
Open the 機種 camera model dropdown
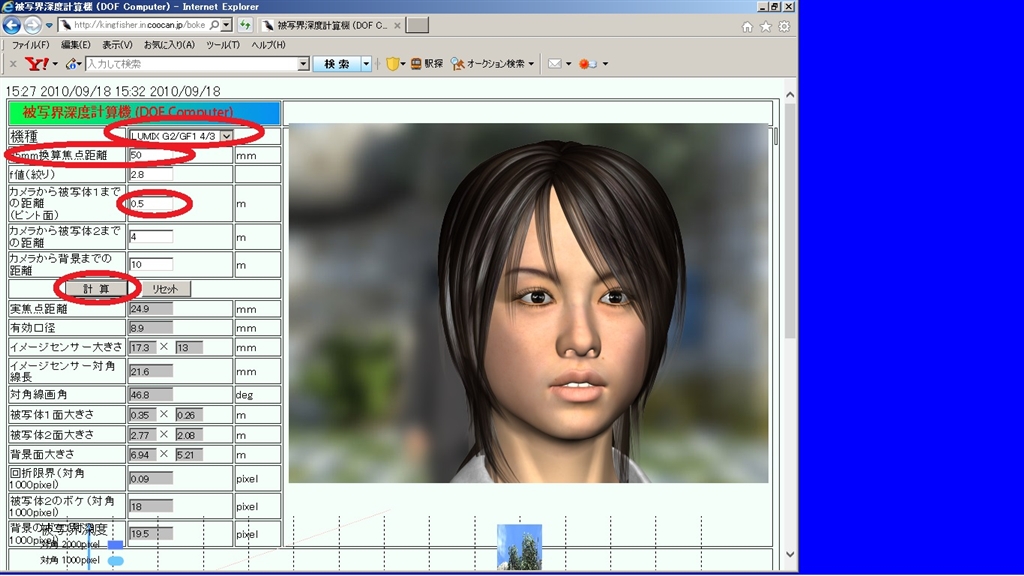point(226,136)
